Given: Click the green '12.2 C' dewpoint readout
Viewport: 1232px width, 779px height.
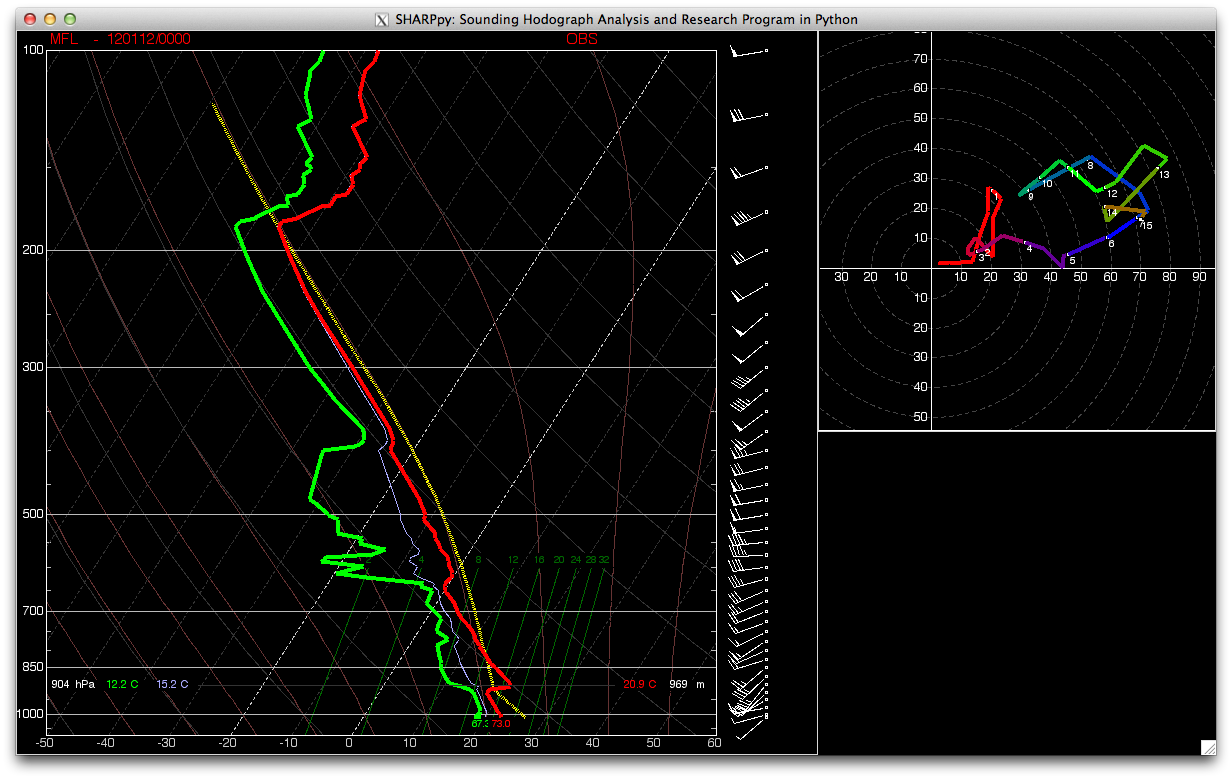Looking at the screenshot, I should (122, 684).
